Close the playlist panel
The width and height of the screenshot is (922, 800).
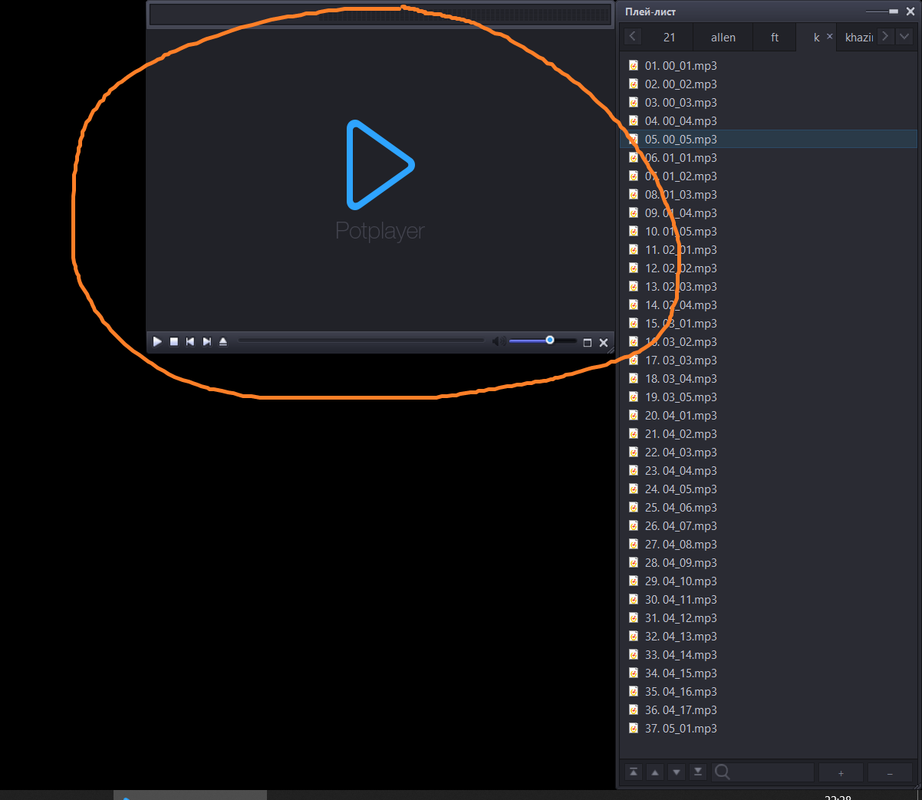[910, 11]
